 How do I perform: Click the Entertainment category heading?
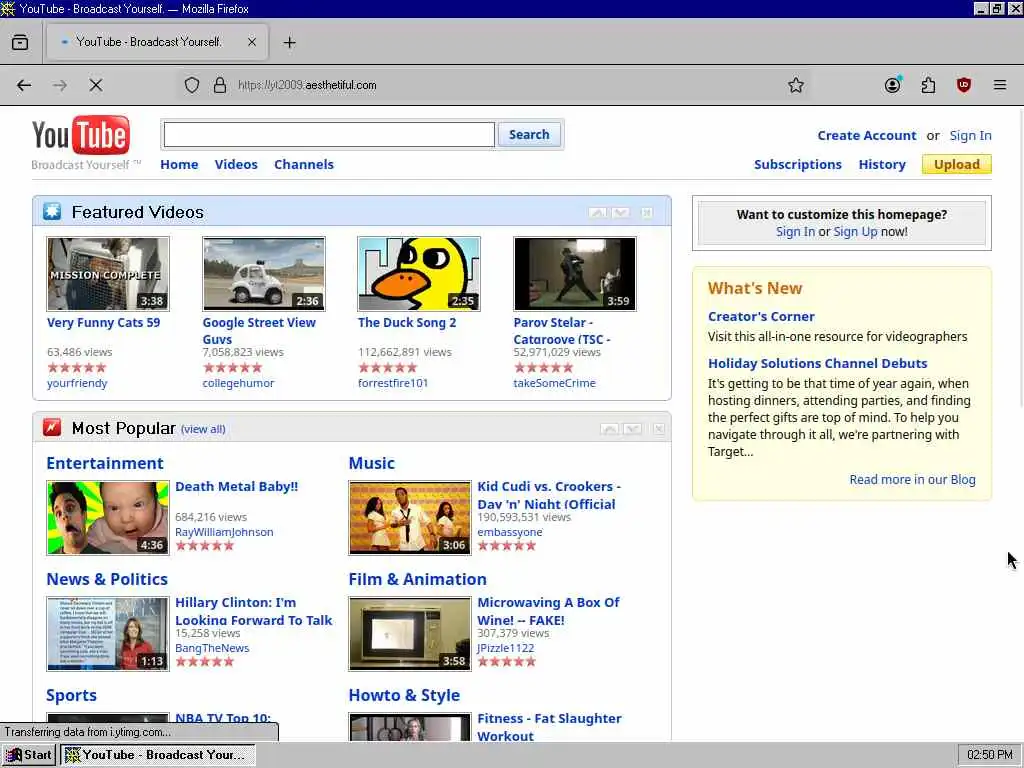pos(104,463)
